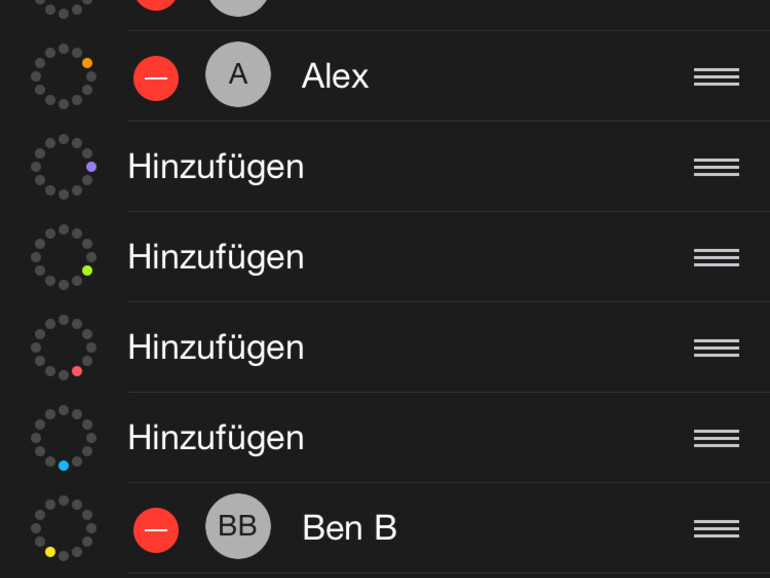Viewport: 770px width, 578px height.
Task: Select the dial icon with the yellow dot
Action: point(63,528)
